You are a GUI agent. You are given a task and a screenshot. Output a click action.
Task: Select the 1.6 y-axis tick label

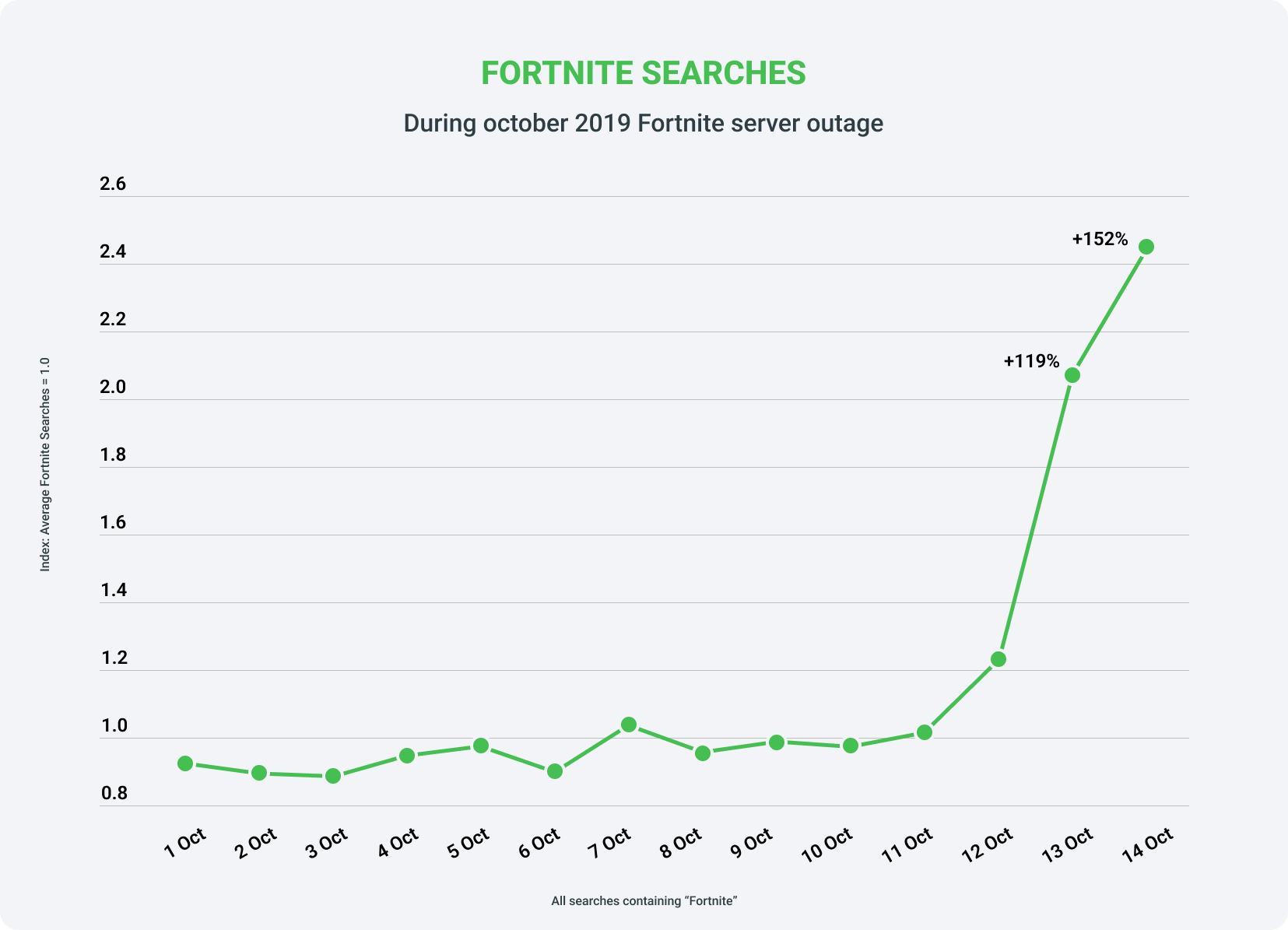(x=113, y=522)
